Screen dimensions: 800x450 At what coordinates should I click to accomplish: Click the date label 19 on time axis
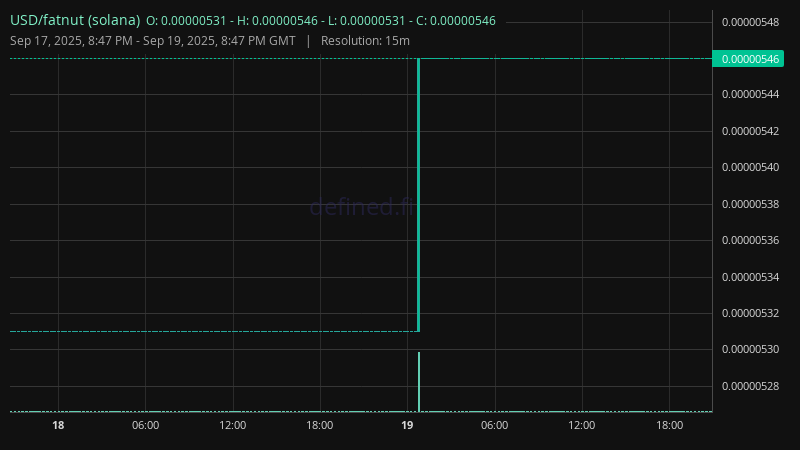407,426
